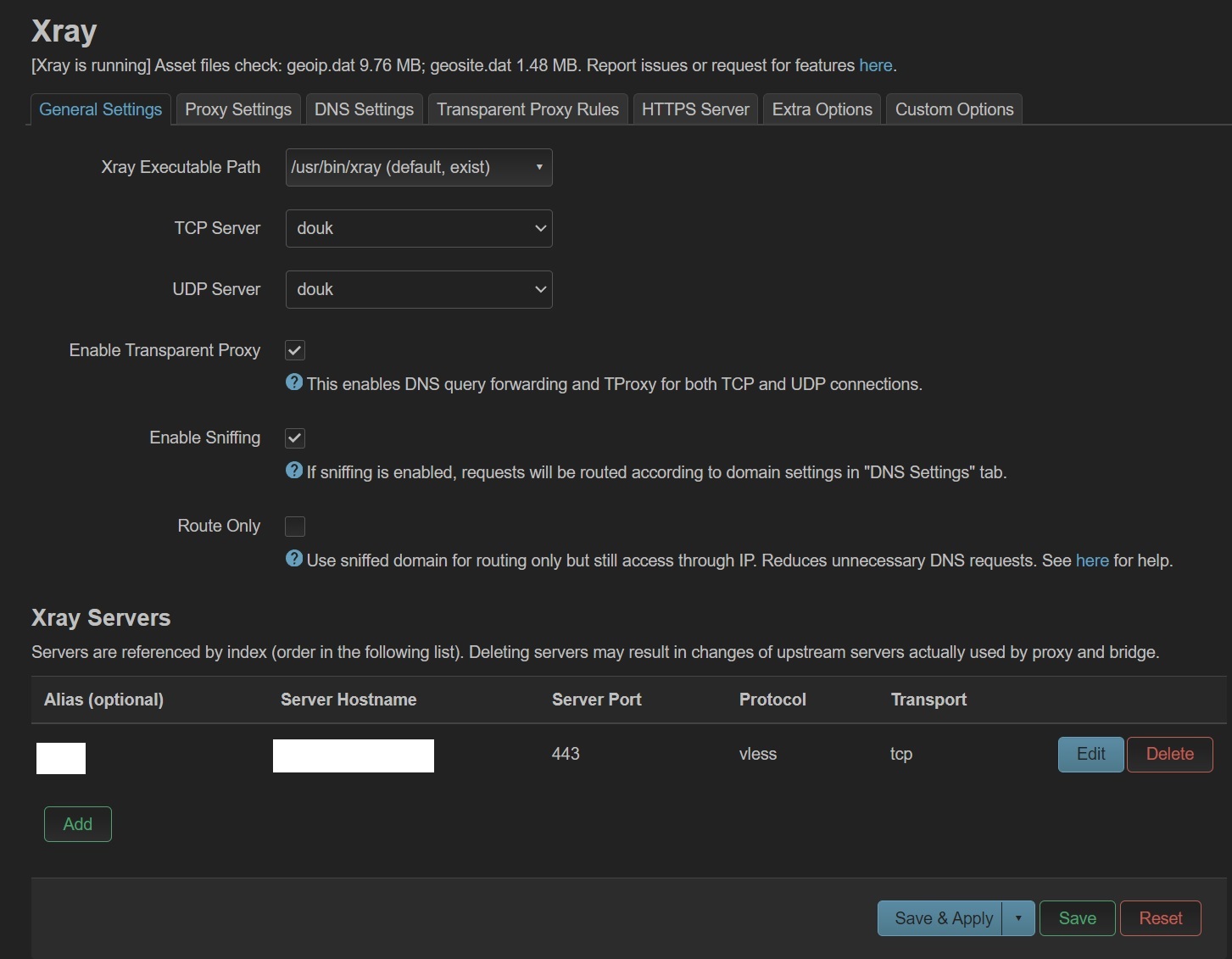The height and width of the screenshot is (959, 1232).
Task: Go to the DNS Settings tab
Action: click(364, 109)
